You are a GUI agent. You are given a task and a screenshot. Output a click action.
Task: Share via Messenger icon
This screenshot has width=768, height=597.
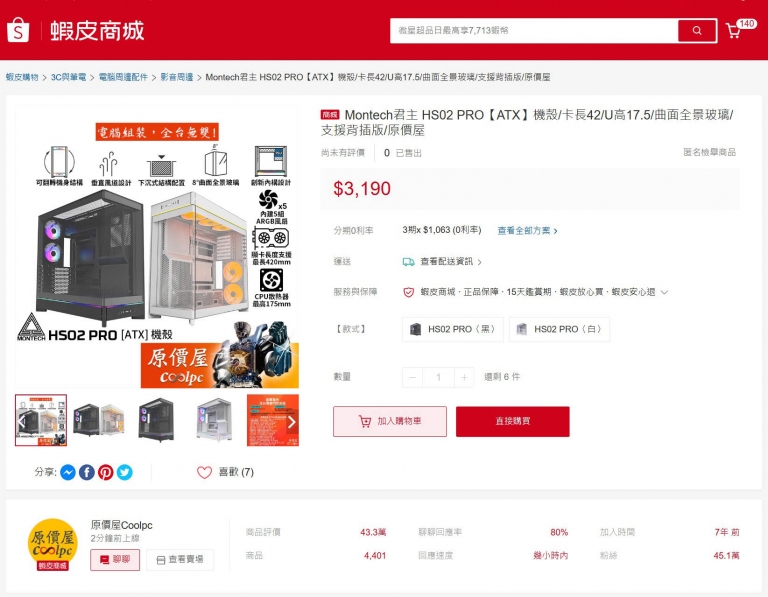click(68, 472)
